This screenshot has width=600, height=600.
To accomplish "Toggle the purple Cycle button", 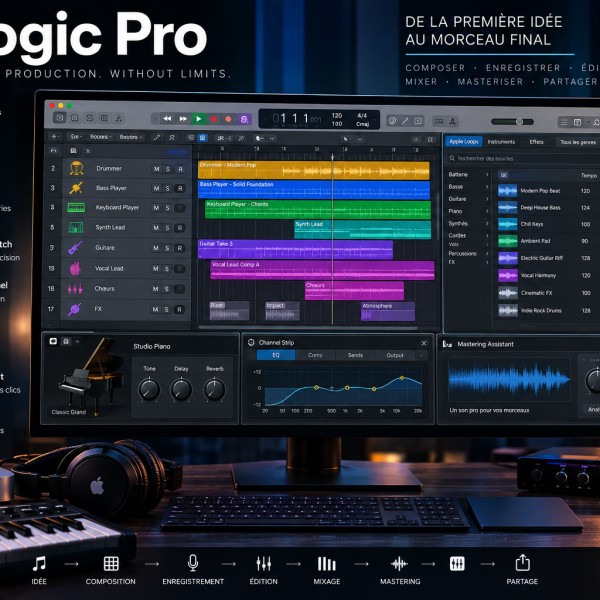I will click(x=244, y=119).
